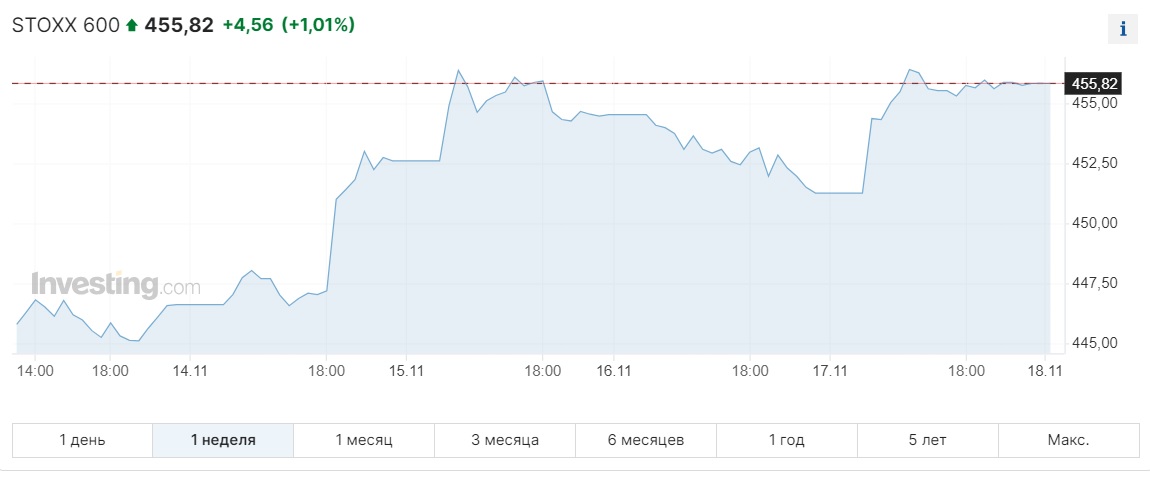Click the +4,56 change value

[247, 26]
